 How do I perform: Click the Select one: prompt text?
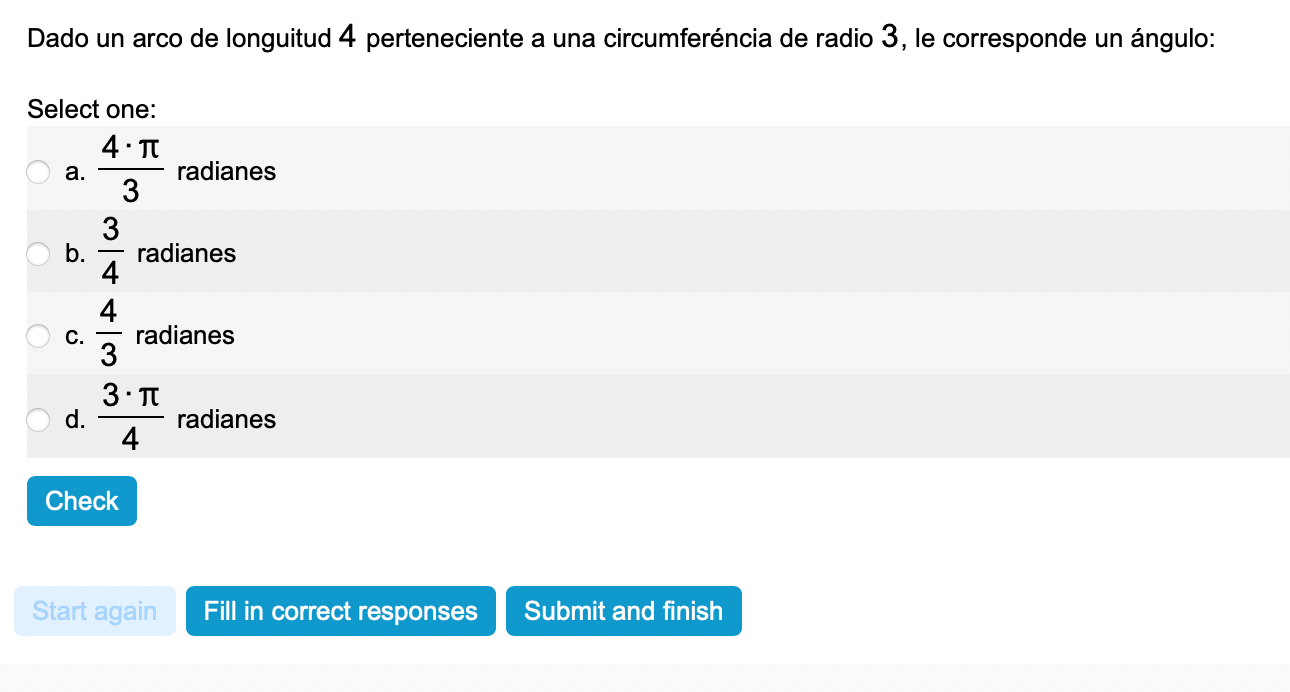(92, 110)
